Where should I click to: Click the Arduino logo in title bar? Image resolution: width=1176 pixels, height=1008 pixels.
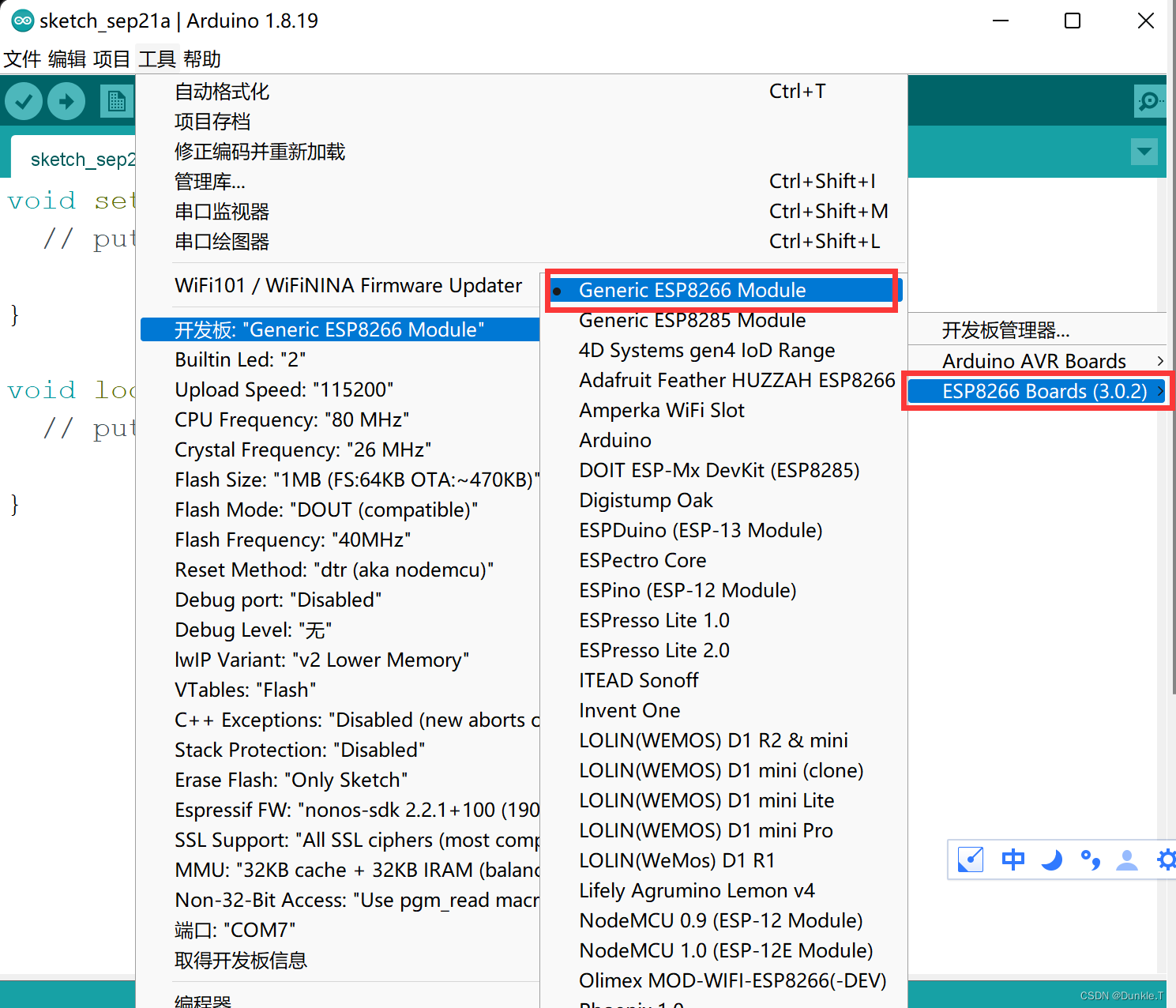(22, 21)
